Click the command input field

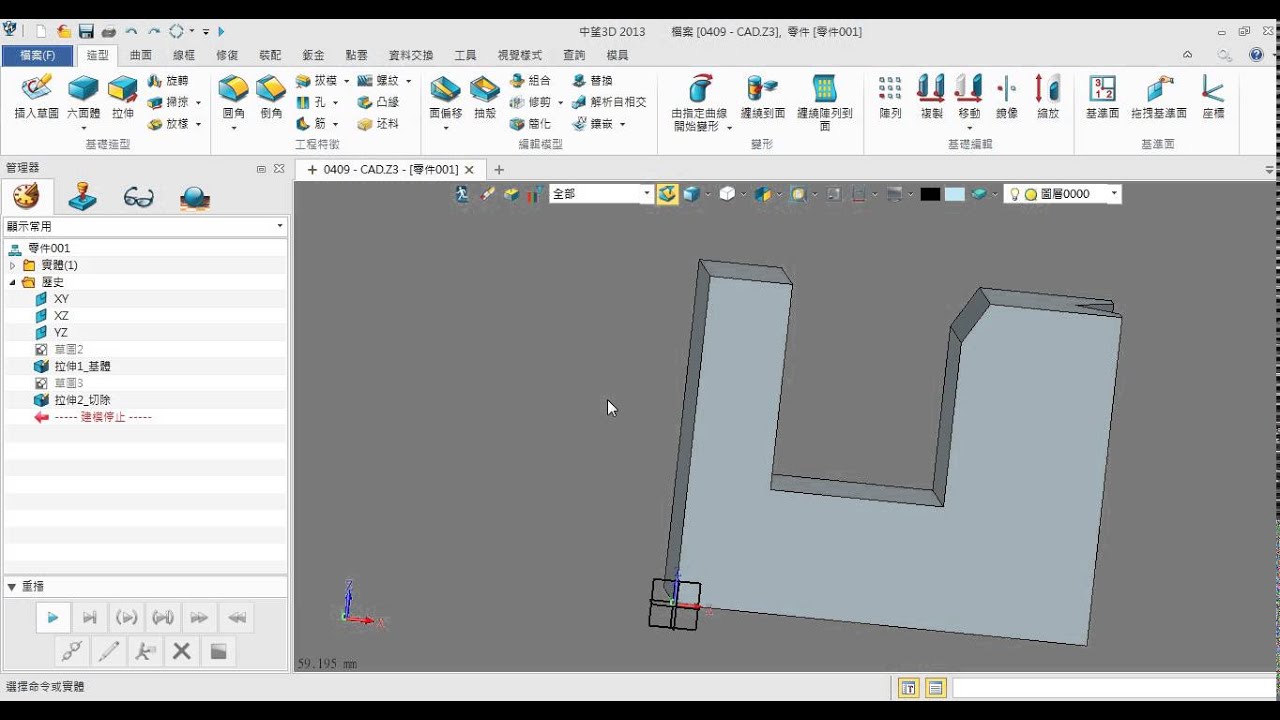[x=1113, y=688]
